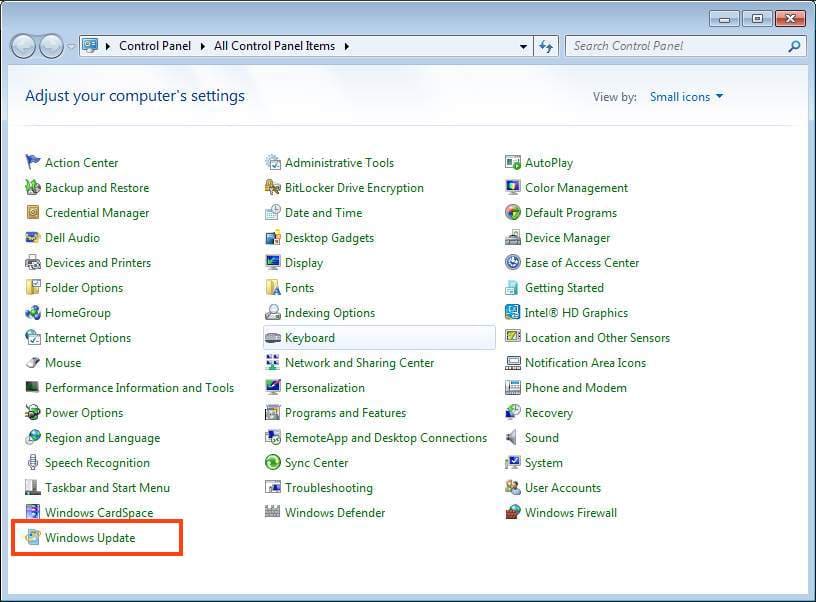Image resolution: width=816 pixels, height=602 pixels.
Task: Click in the Search Control Panel field
Action: coord(675,46)
